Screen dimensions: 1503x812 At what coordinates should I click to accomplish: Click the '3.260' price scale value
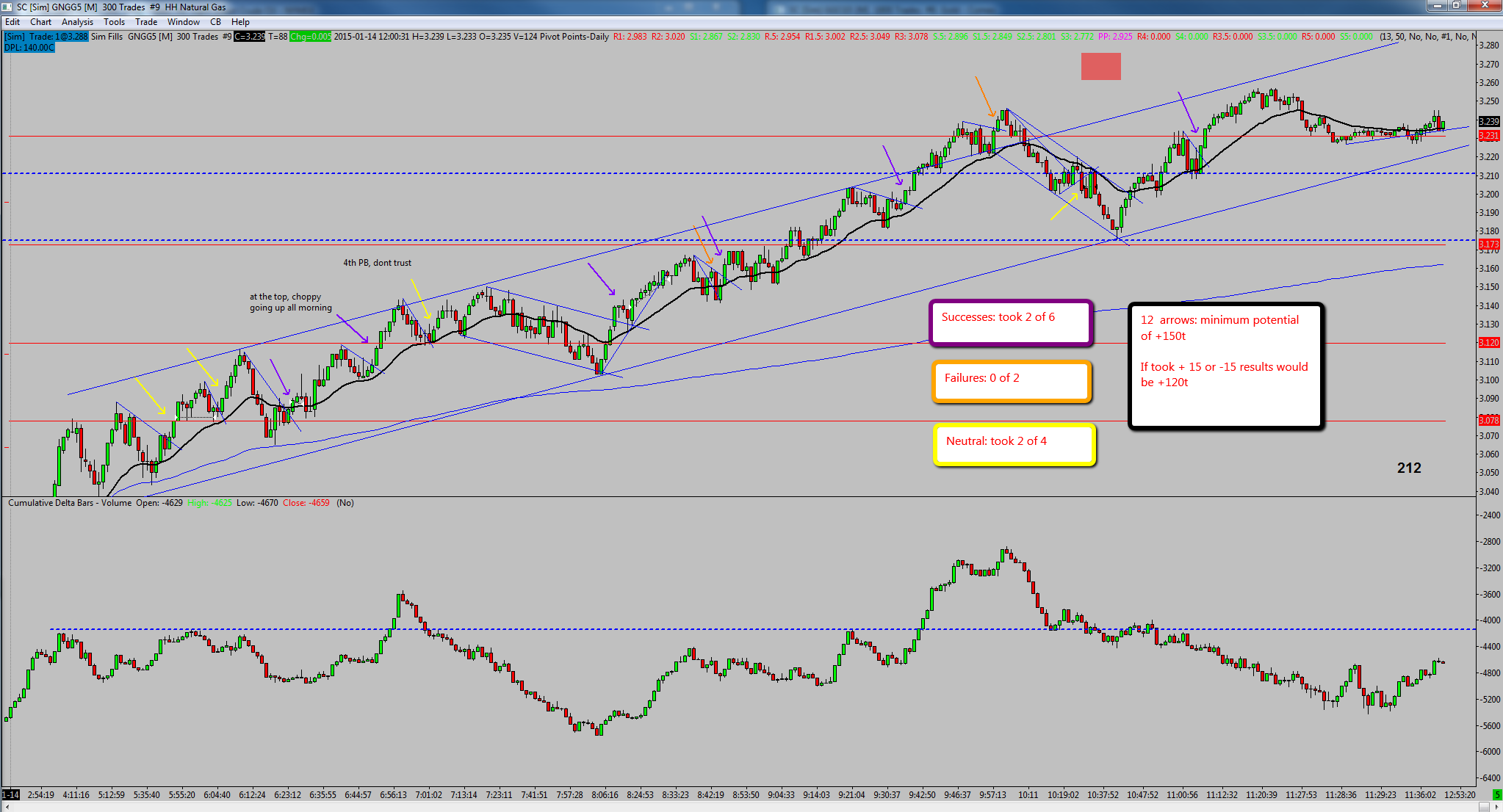click(x=1489, y=83)
